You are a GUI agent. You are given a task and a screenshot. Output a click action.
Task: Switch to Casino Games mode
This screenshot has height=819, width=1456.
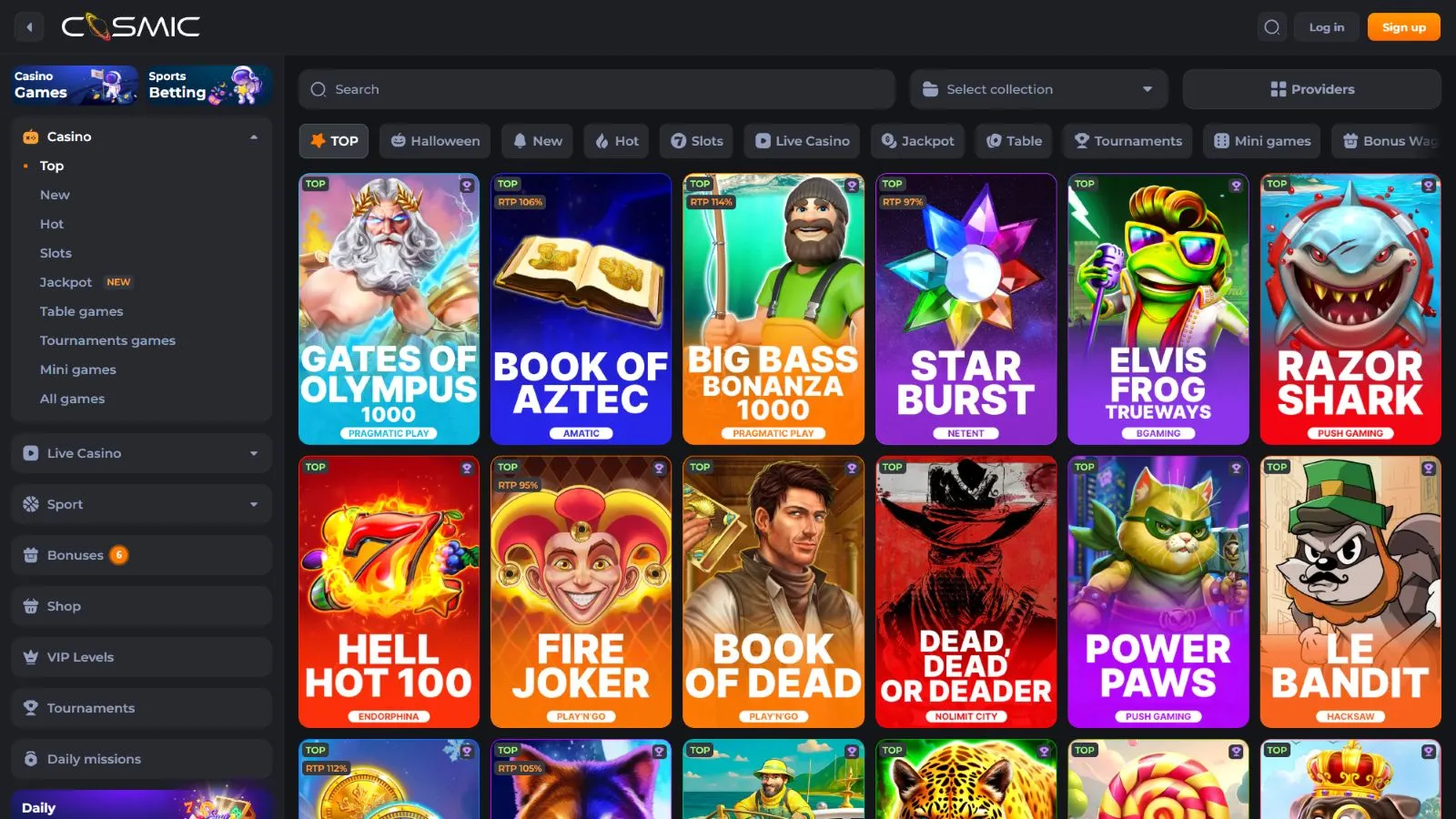point(75,86)
